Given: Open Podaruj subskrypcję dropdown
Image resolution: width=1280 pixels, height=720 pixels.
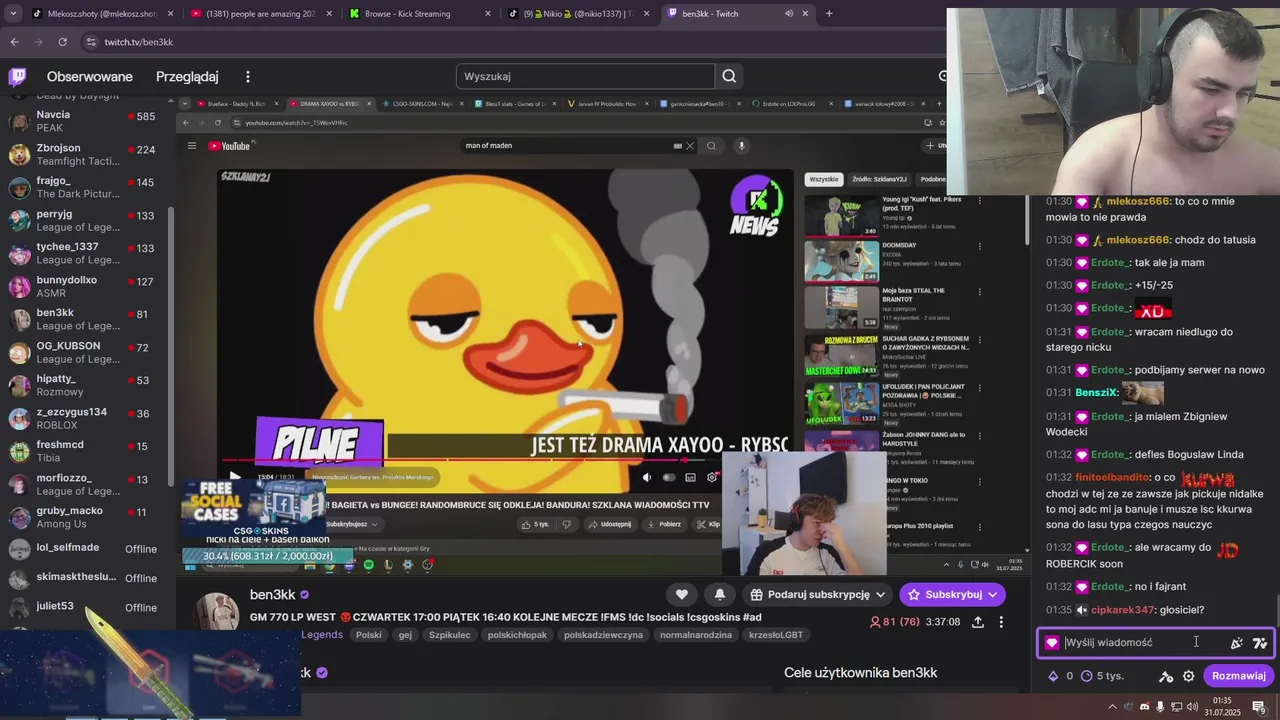Looking at the screenshot, I should pos(818,594).
